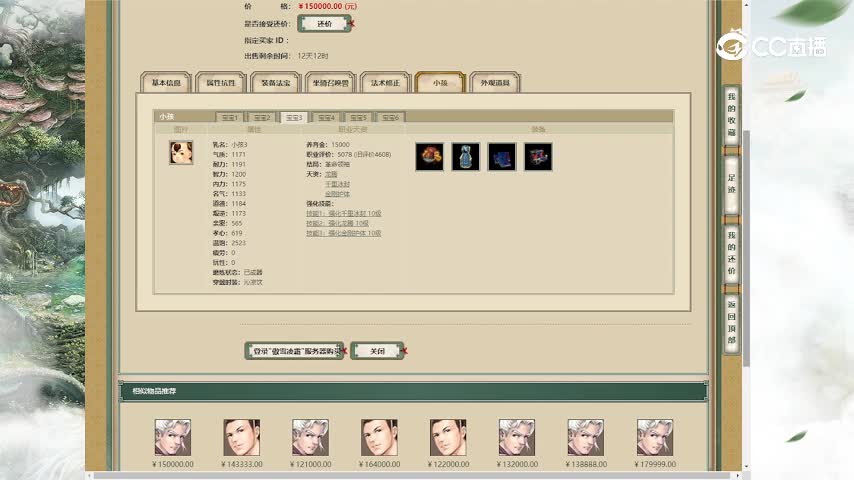Switch to the 外观道具 tab
The image size is (854, 480).
tap(495, 83)
